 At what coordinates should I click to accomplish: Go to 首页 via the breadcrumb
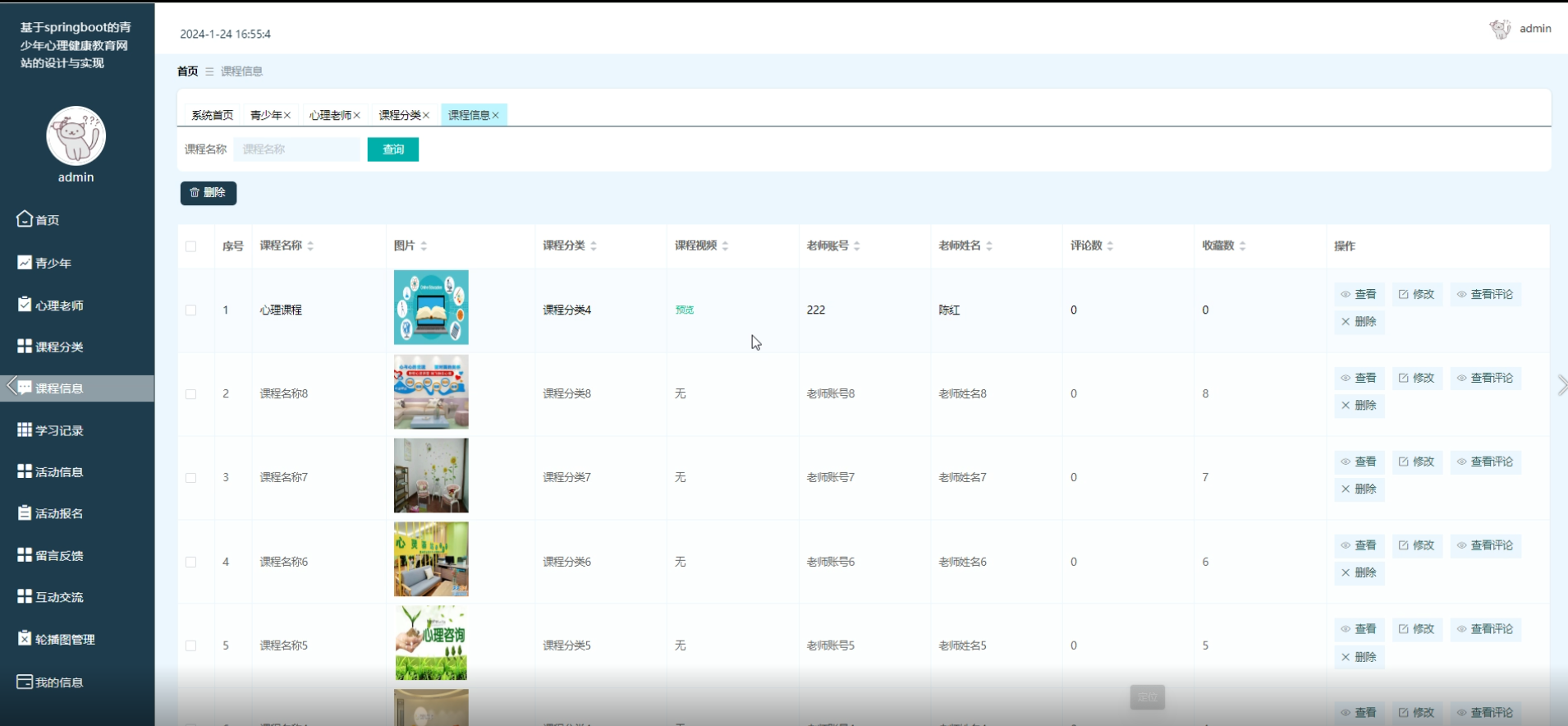(188, 71)
